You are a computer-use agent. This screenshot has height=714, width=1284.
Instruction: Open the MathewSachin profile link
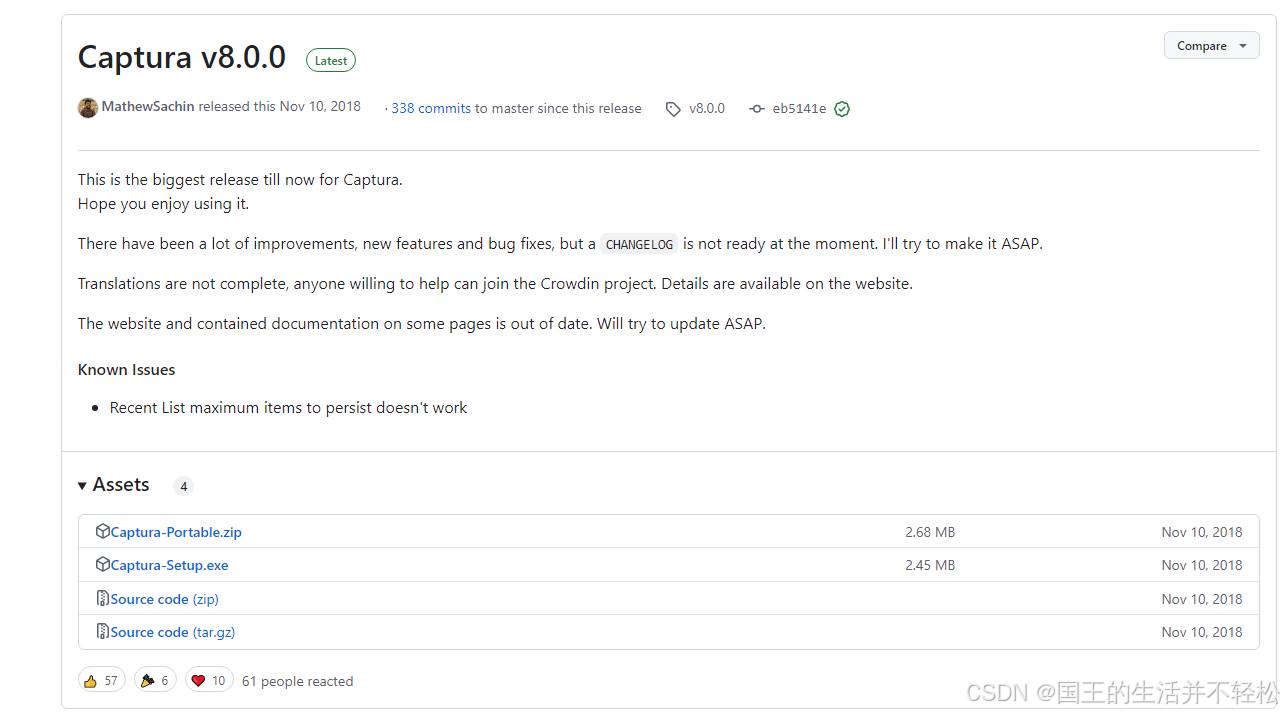pos(148,106)
